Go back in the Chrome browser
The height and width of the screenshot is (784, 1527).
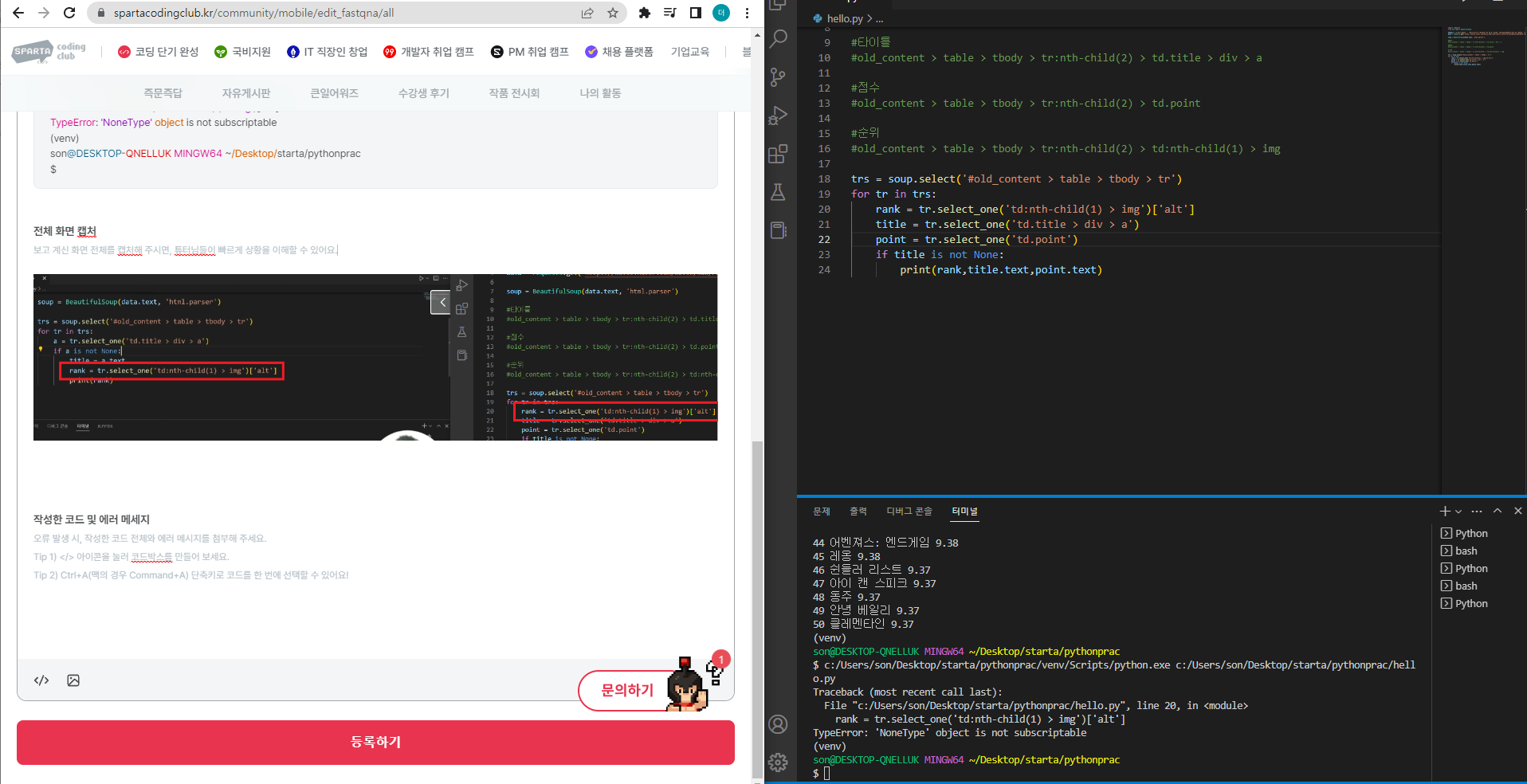[18, 13]
